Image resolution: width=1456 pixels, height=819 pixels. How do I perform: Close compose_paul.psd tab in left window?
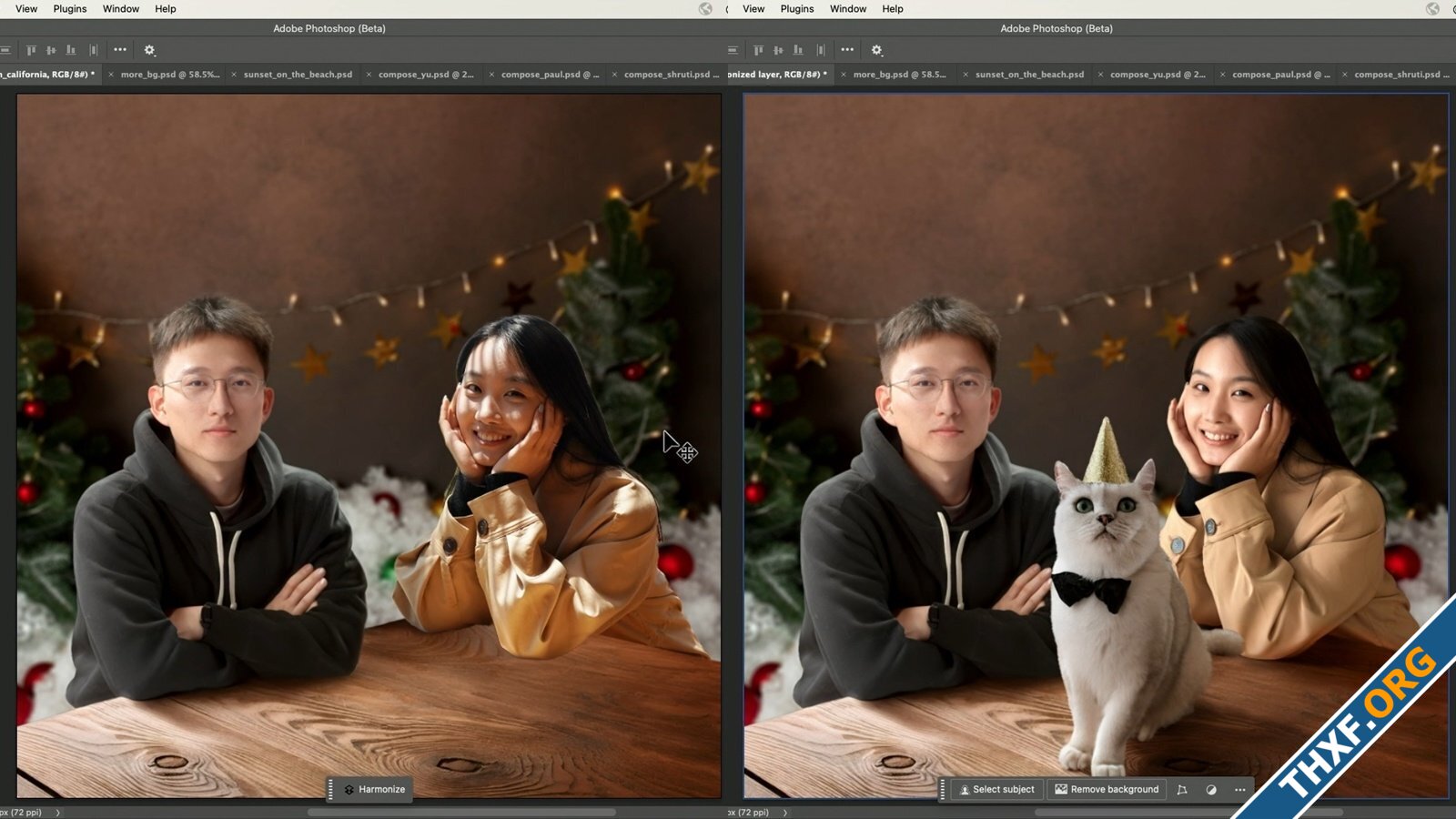(x=491, y=75)
